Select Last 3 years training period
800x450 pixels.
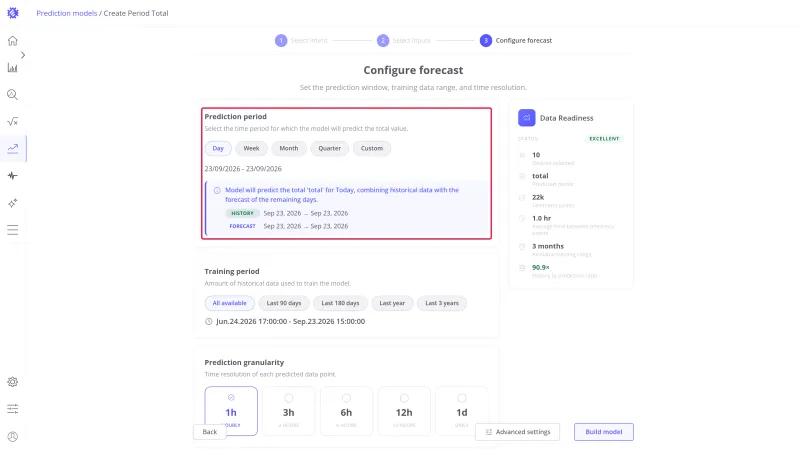pos(442,303)
